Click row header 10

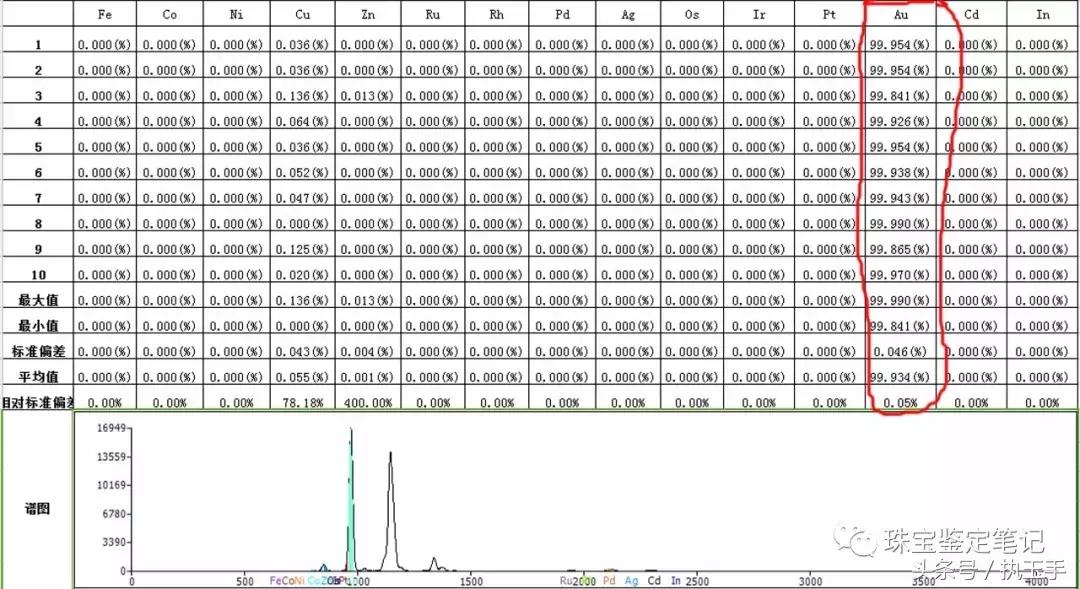pyautogui.click(x=38, y=275)
